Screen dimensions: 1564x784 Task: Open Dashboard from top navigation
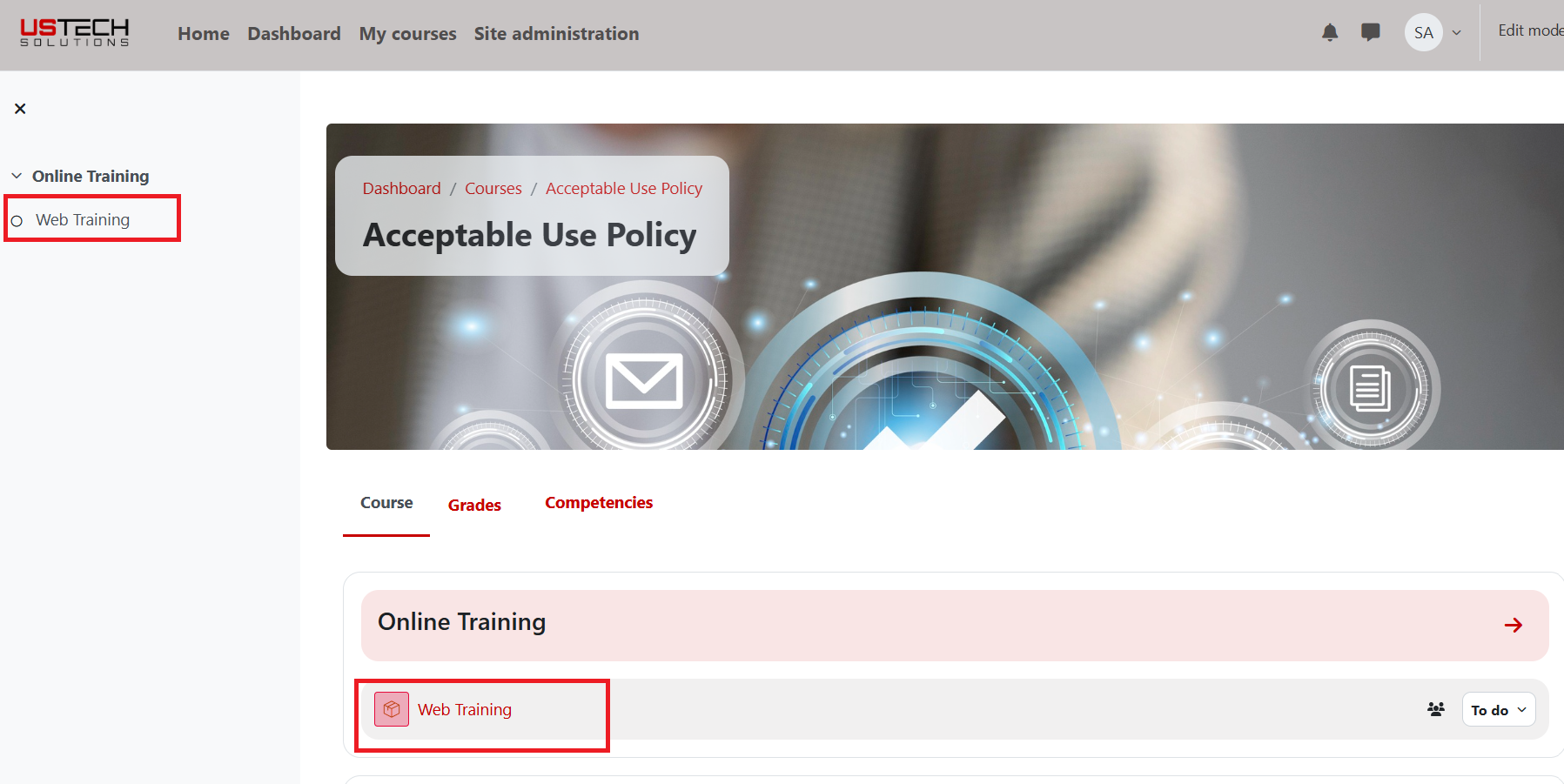(294, 34)
